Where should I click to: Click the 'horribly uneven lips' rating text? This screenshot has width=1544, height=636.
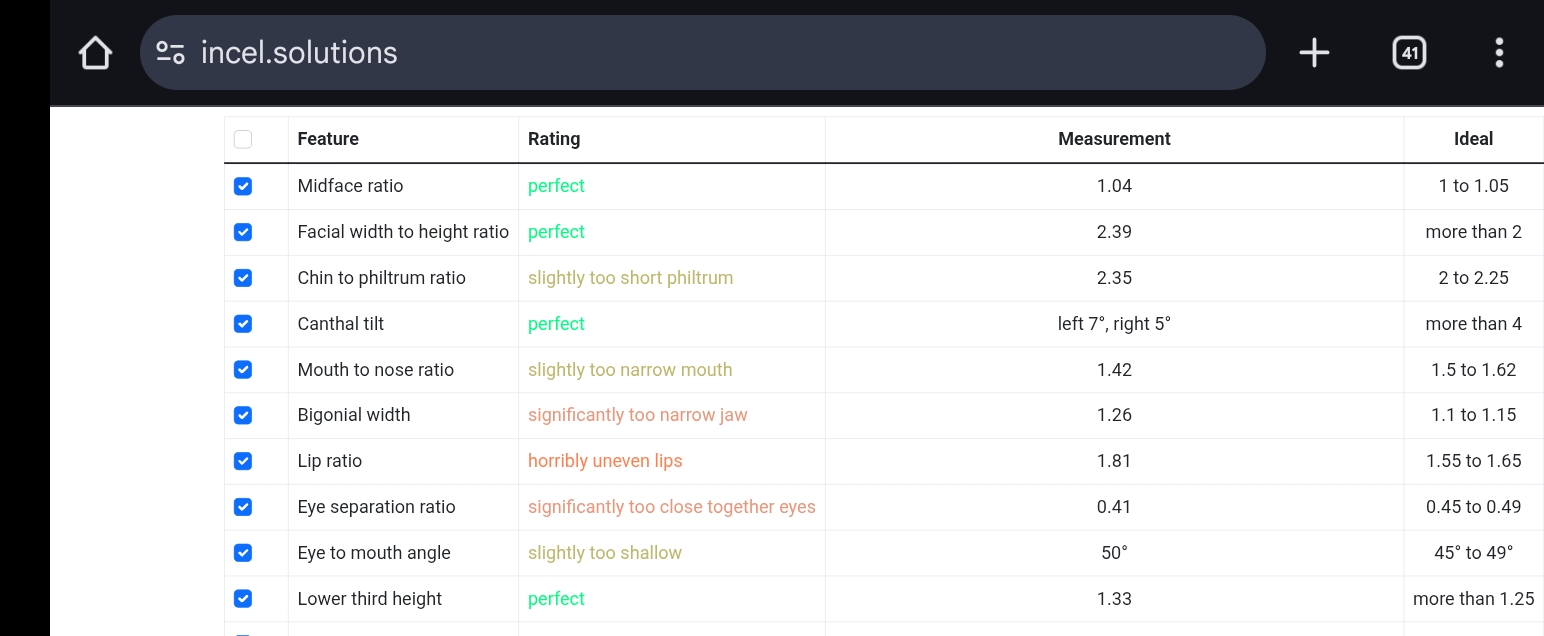[605, 461]
